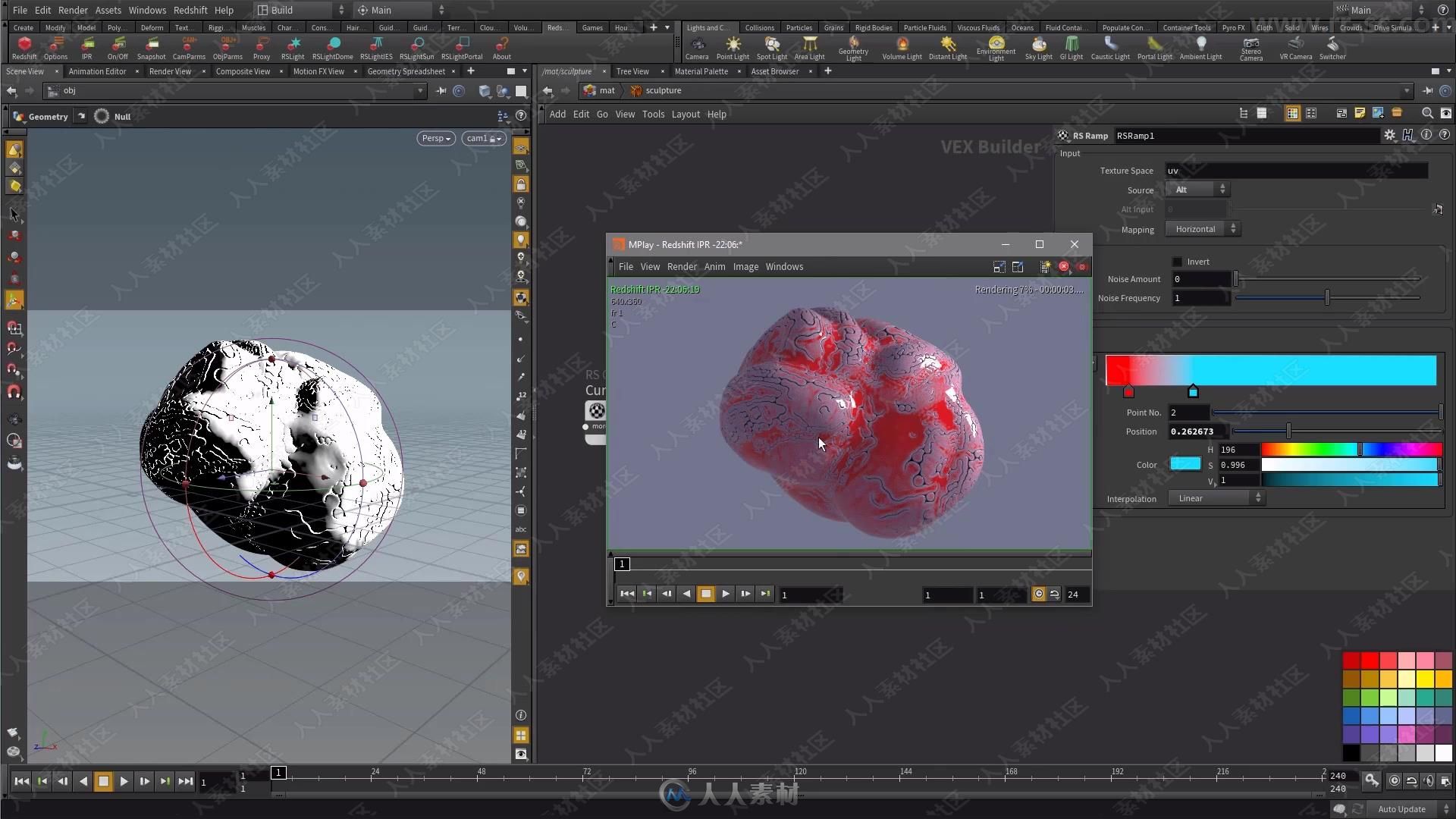Viewport: 1456px width, 819px height.
Task: Click the Texture Space field containing uv
Action: pyautogui.click(x=1297, y=171)
